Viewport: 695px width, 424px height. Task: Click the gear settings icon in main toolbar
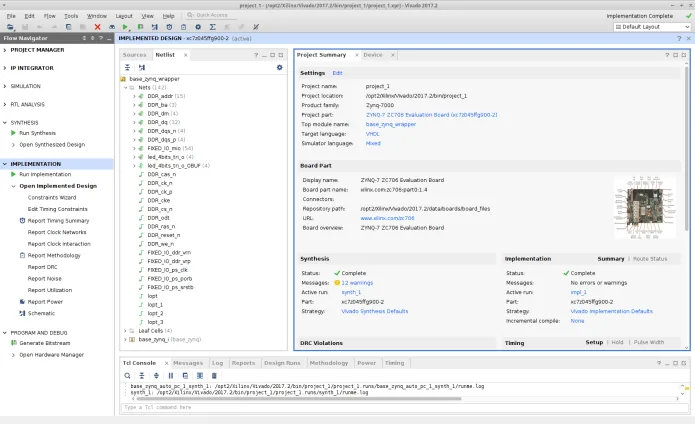point(198,27)
